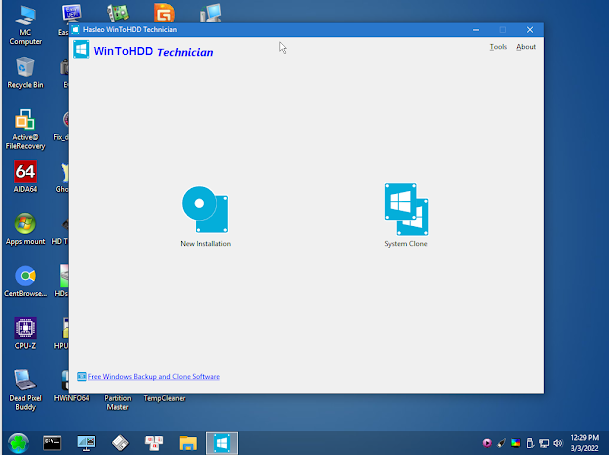Activate the WinToHDD taskbar button
Image resolution: width=609 pixels, height=455 pixels.
[x=222, y=443]
